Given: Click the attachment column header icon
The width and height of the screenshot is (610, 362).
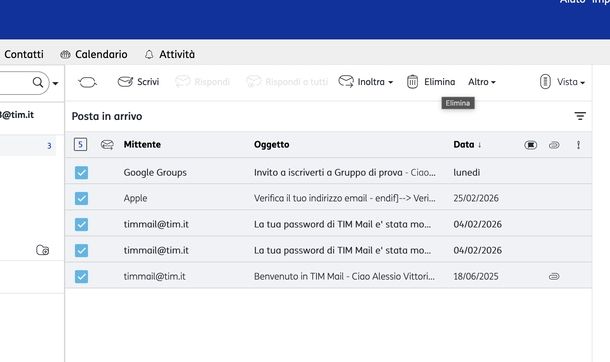Looking at the screenshot, I should pyautogui.click(x=554, y=145).
